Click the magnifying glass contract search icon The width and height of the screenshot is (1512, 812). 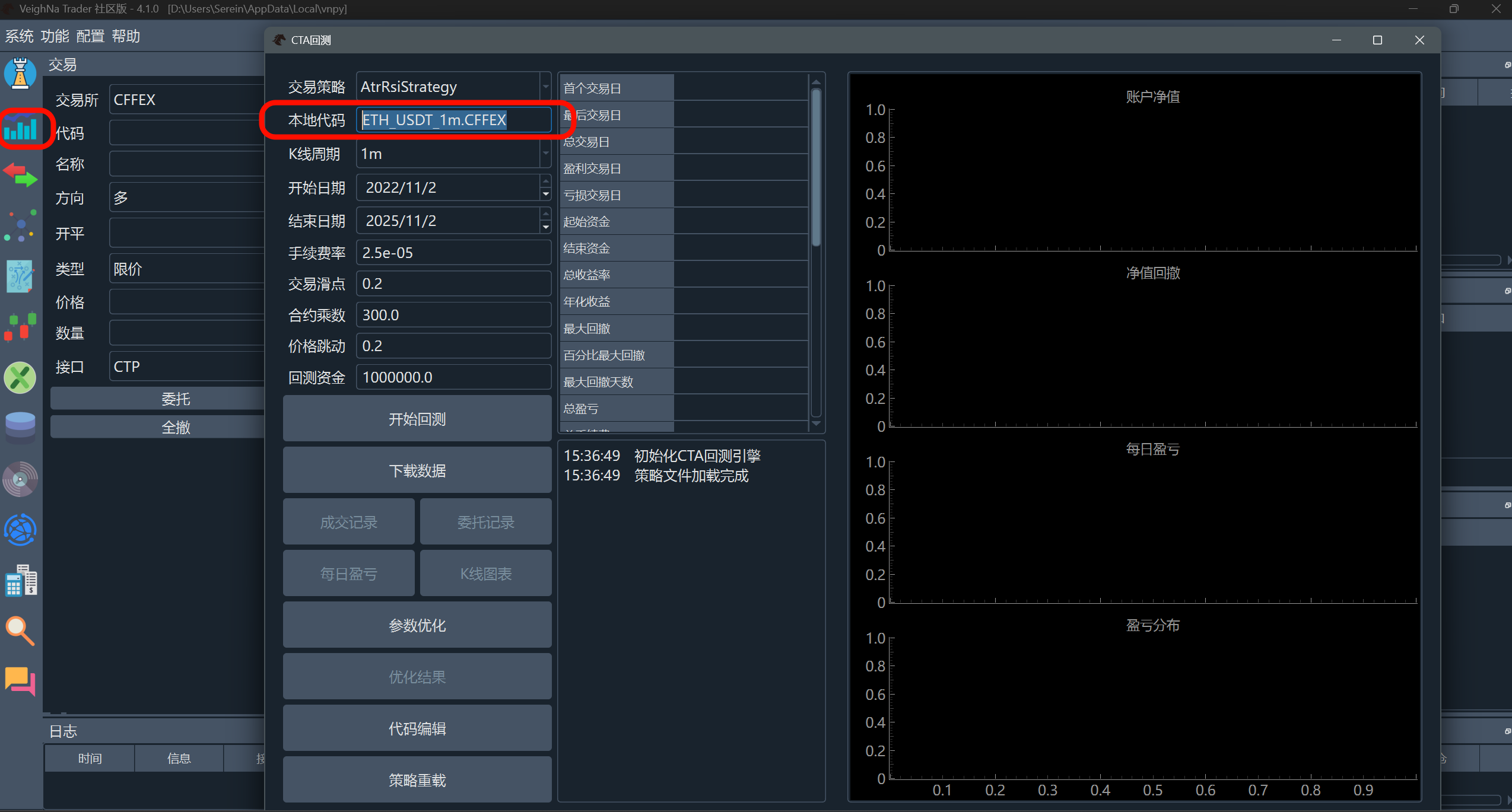(x=20, y=631)
